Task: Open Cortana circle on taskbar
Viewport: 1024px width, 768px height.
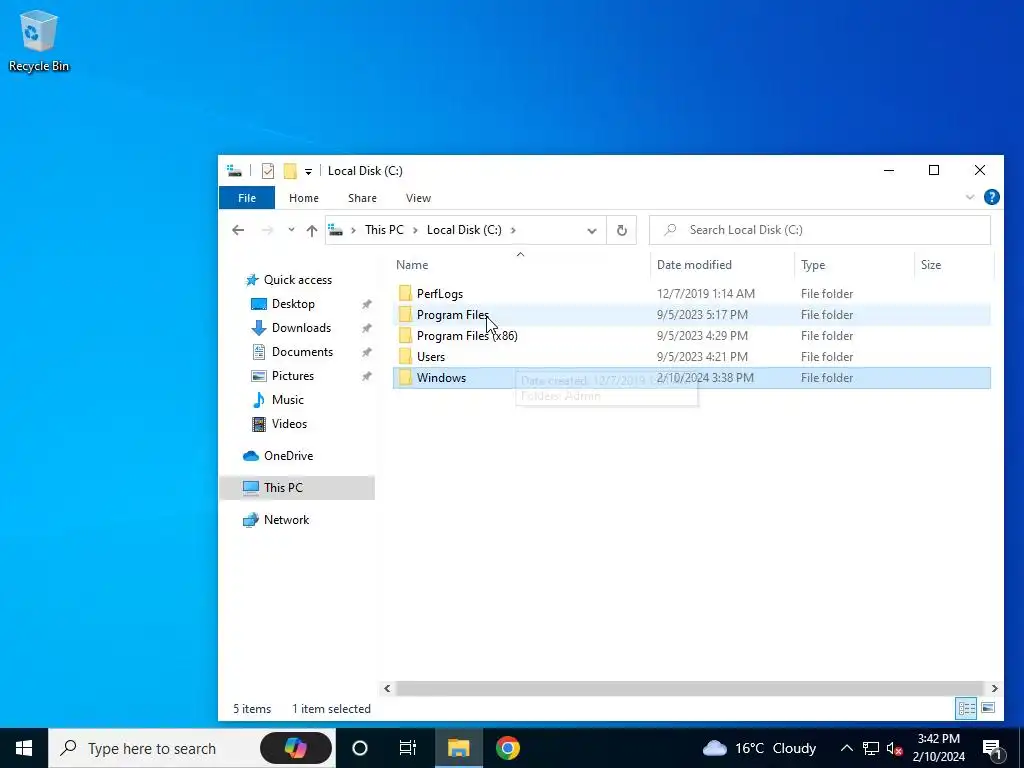Action: (x=360, y=748)
